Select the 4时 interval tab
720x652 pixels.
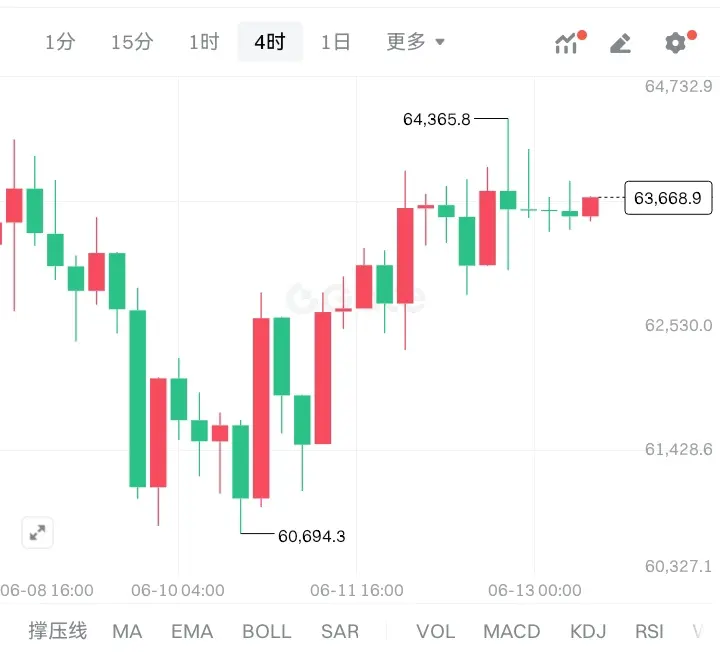click(x=270, y=42)
